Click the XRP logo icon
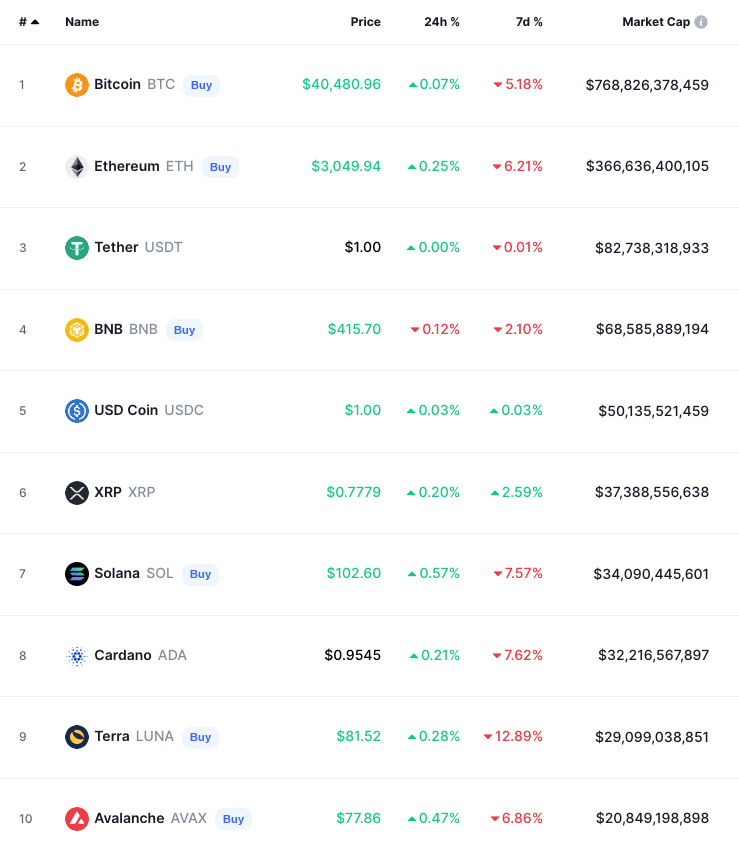 tap(77, 493)
